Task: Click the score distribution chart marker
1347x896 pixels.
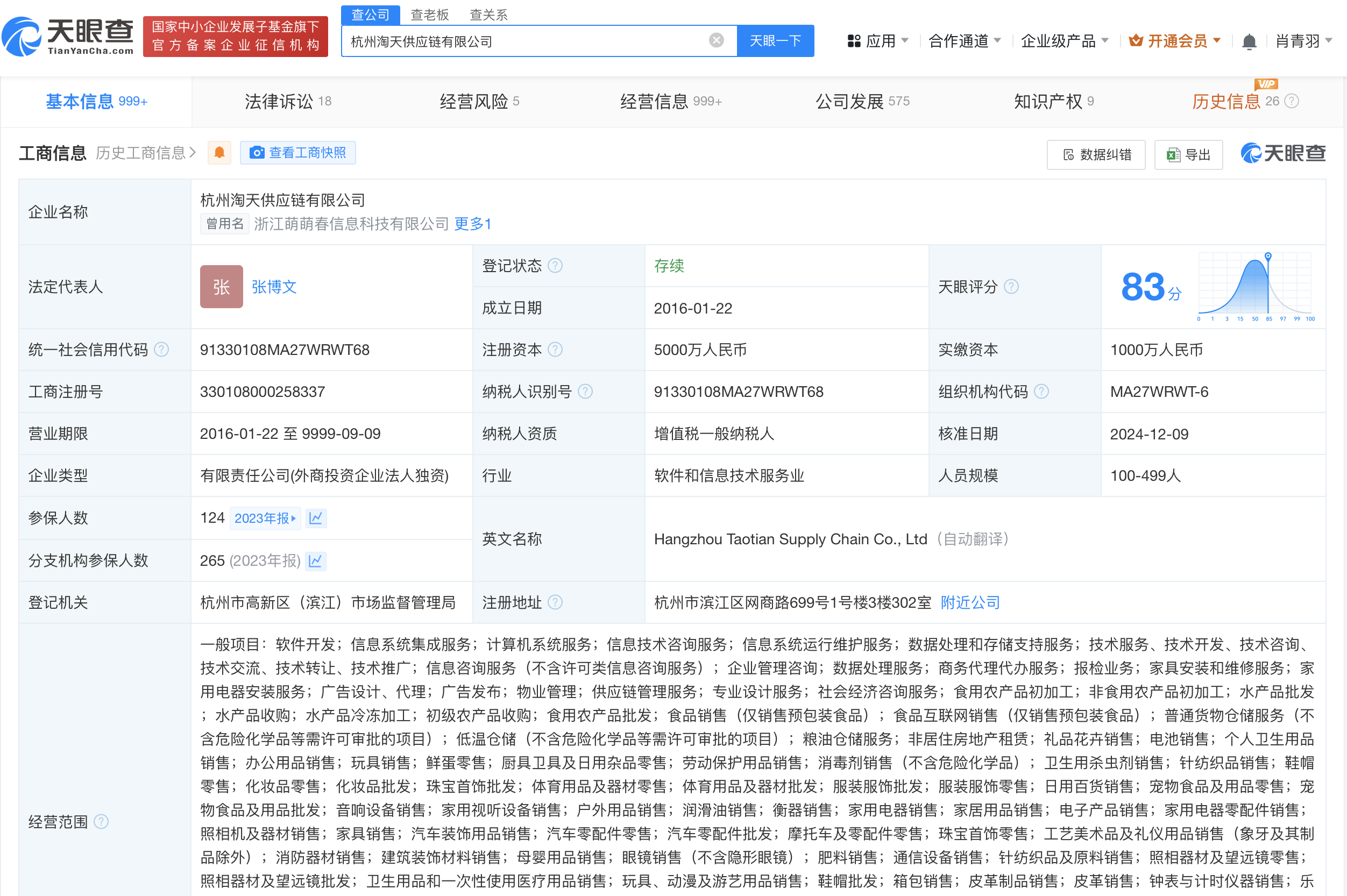Action: pyautogui.click(x=1268, y=256)
